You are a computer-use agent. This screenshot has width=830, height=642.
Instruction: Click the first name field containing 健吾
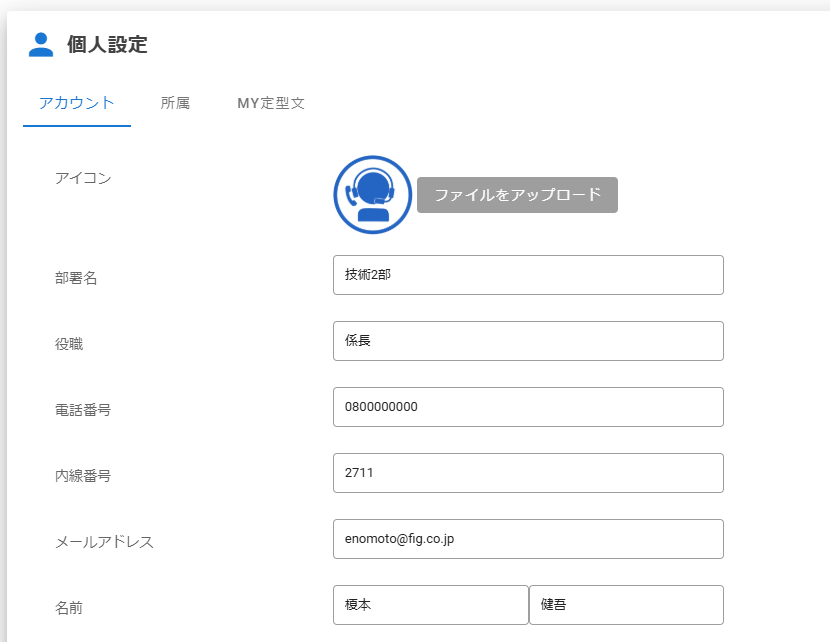625,605
